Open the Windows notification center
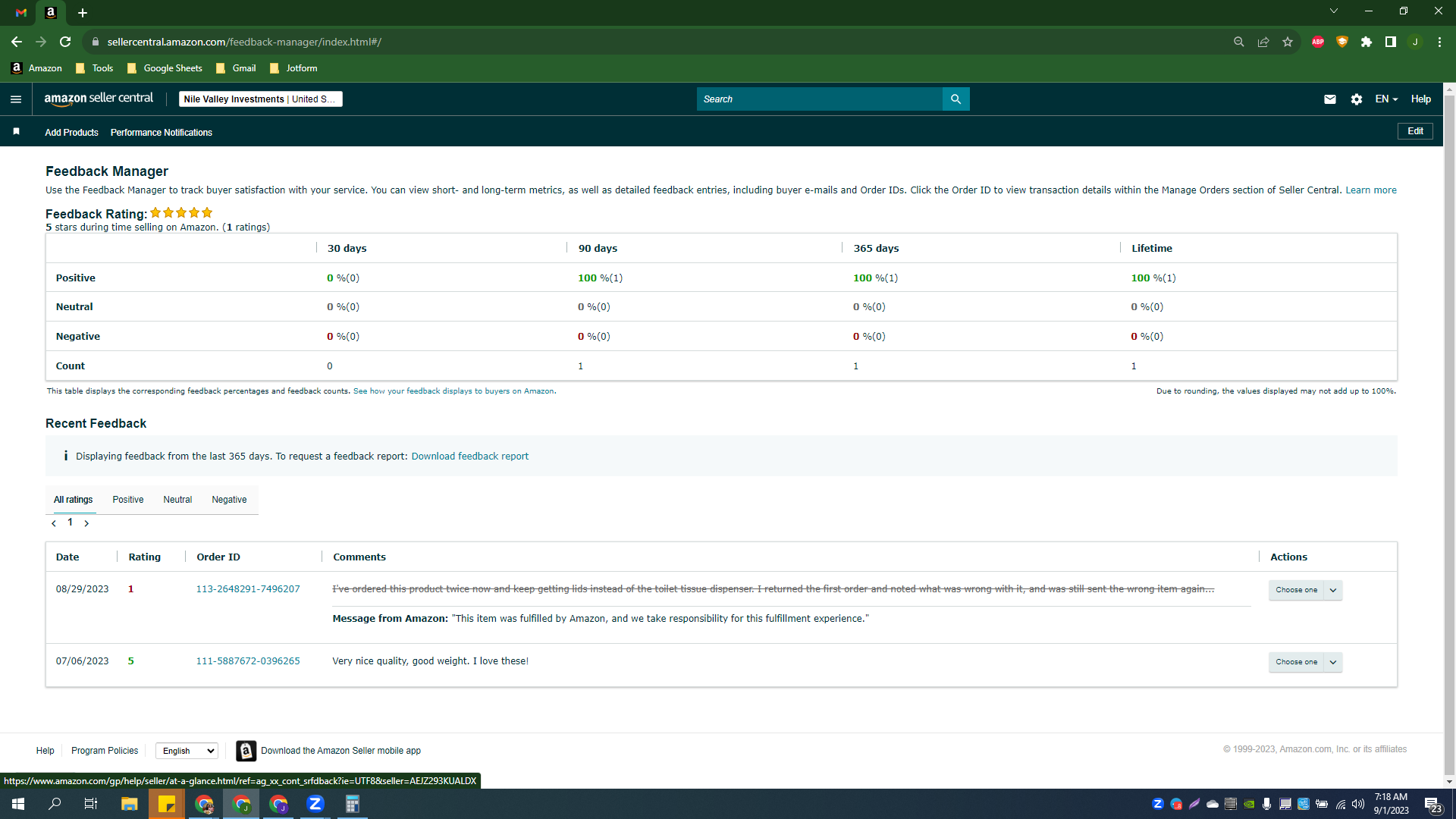The image size is (1456, 819). pyautogui.click(x=1433, y=804)
